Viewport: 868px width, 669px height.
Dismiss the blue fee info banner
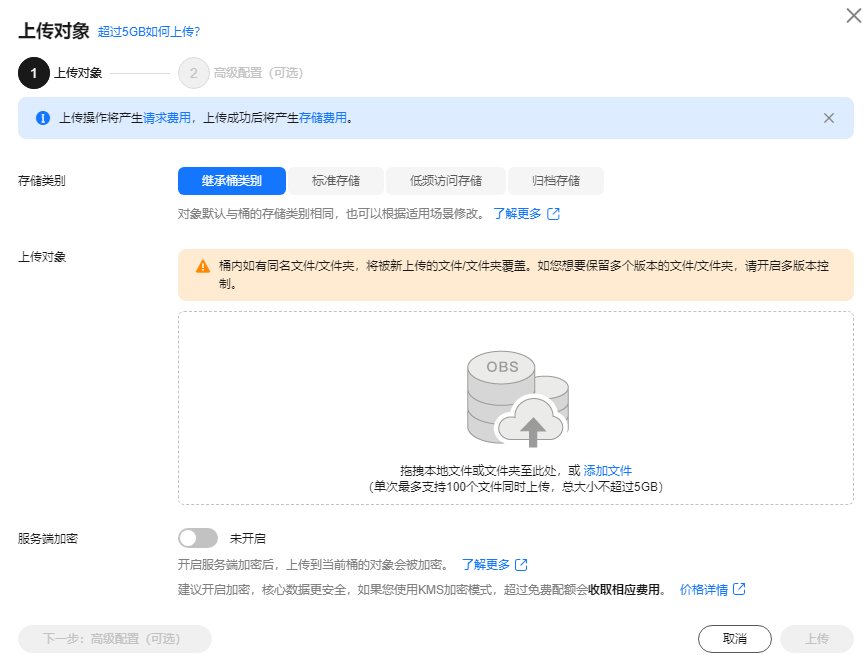[x=828, y=118]
